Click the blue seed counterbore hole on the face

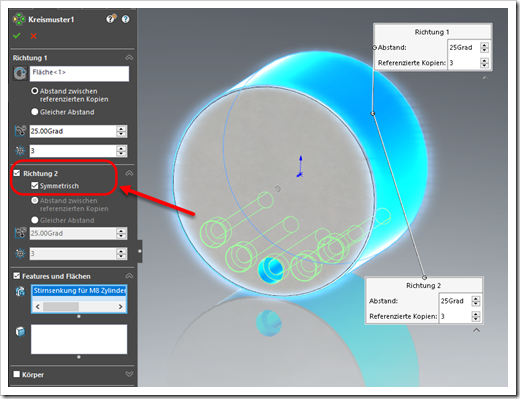point(271,269)
